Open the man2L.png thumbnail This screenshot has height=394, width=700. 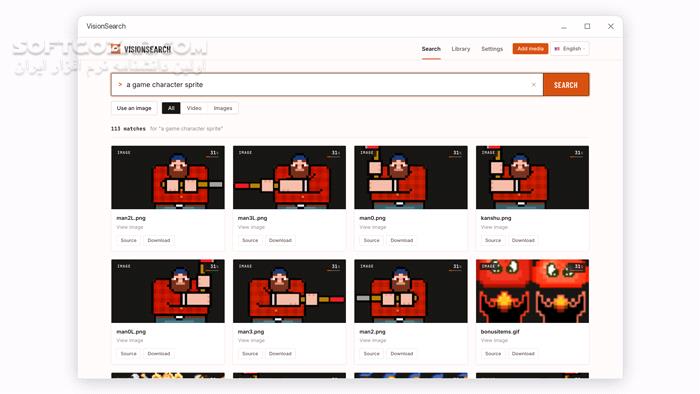[x=168, y=177]
